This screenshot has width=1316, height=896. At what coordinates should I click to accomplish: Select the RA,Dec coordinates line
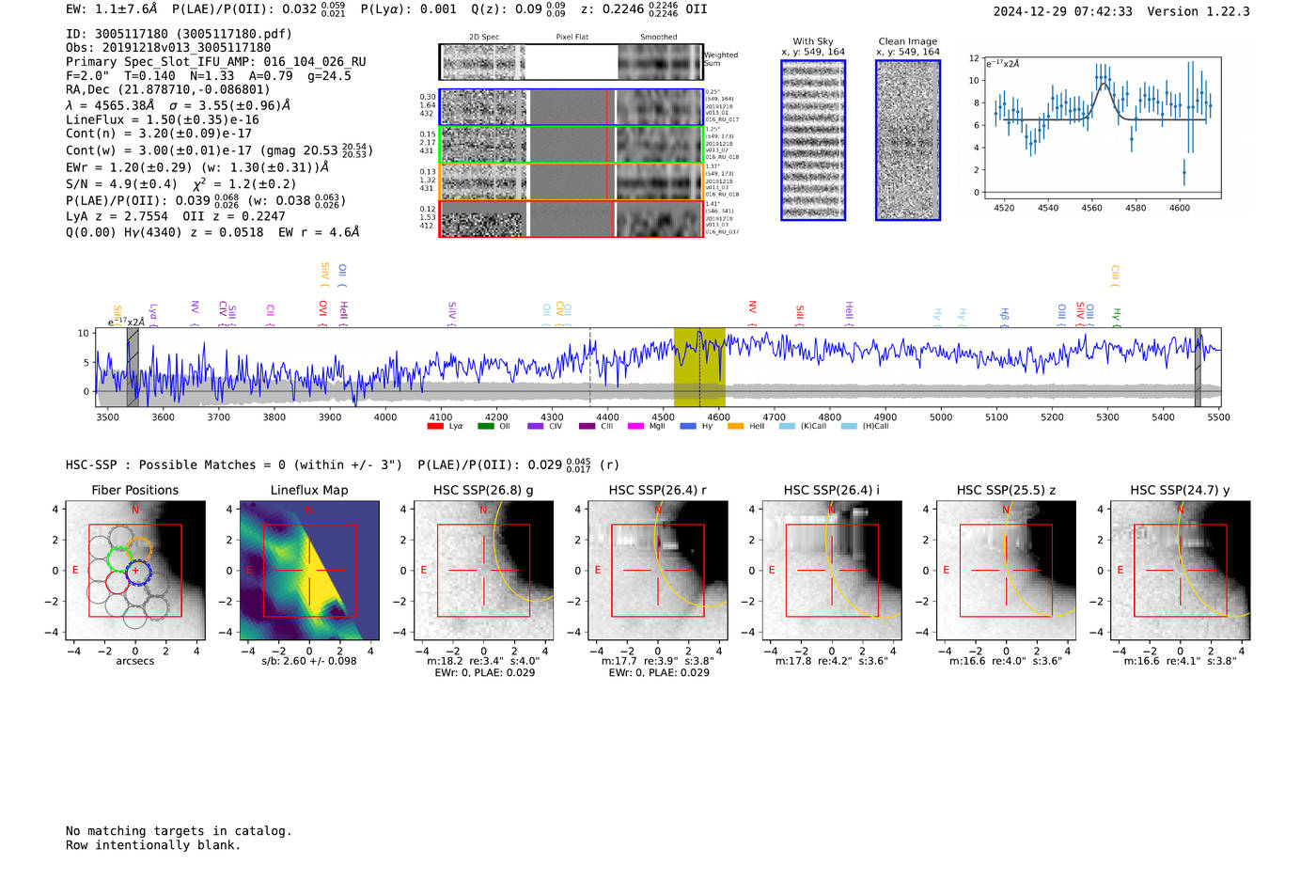click(x=167, y=90)
